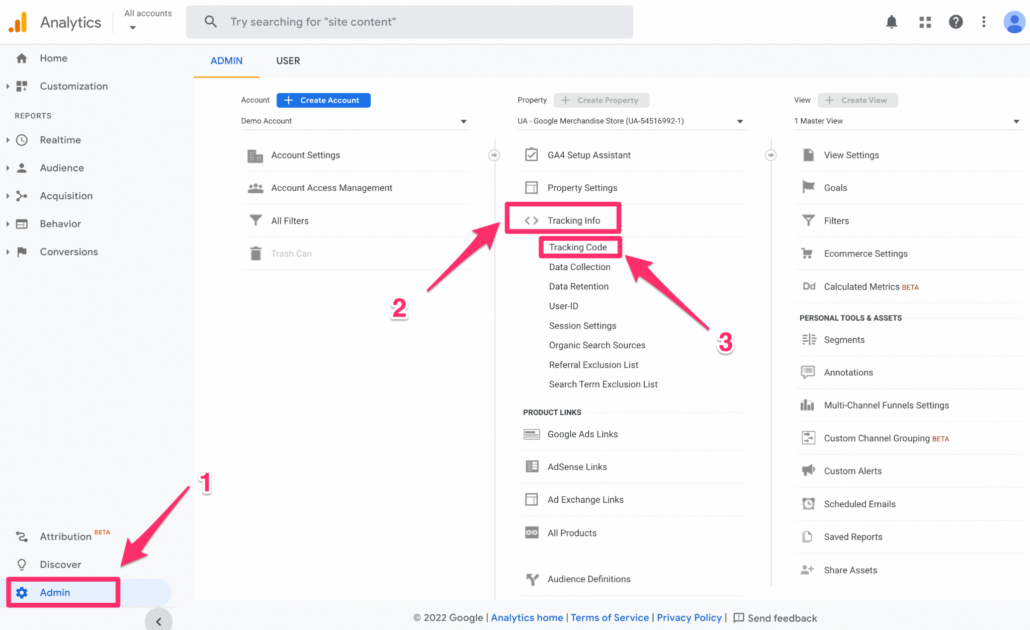Collapse the left sidebar with chevron button

click(x=158, y=621)
